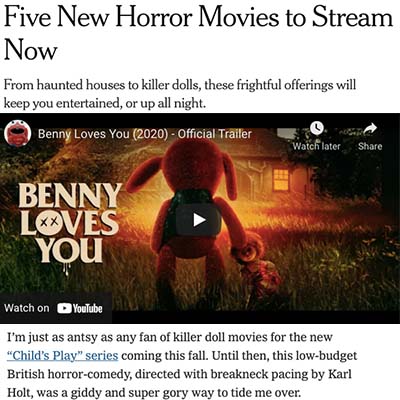Click the name Karl in the paragraph
400x400 pixels.
pyautogui.click(x=339, y=374)
